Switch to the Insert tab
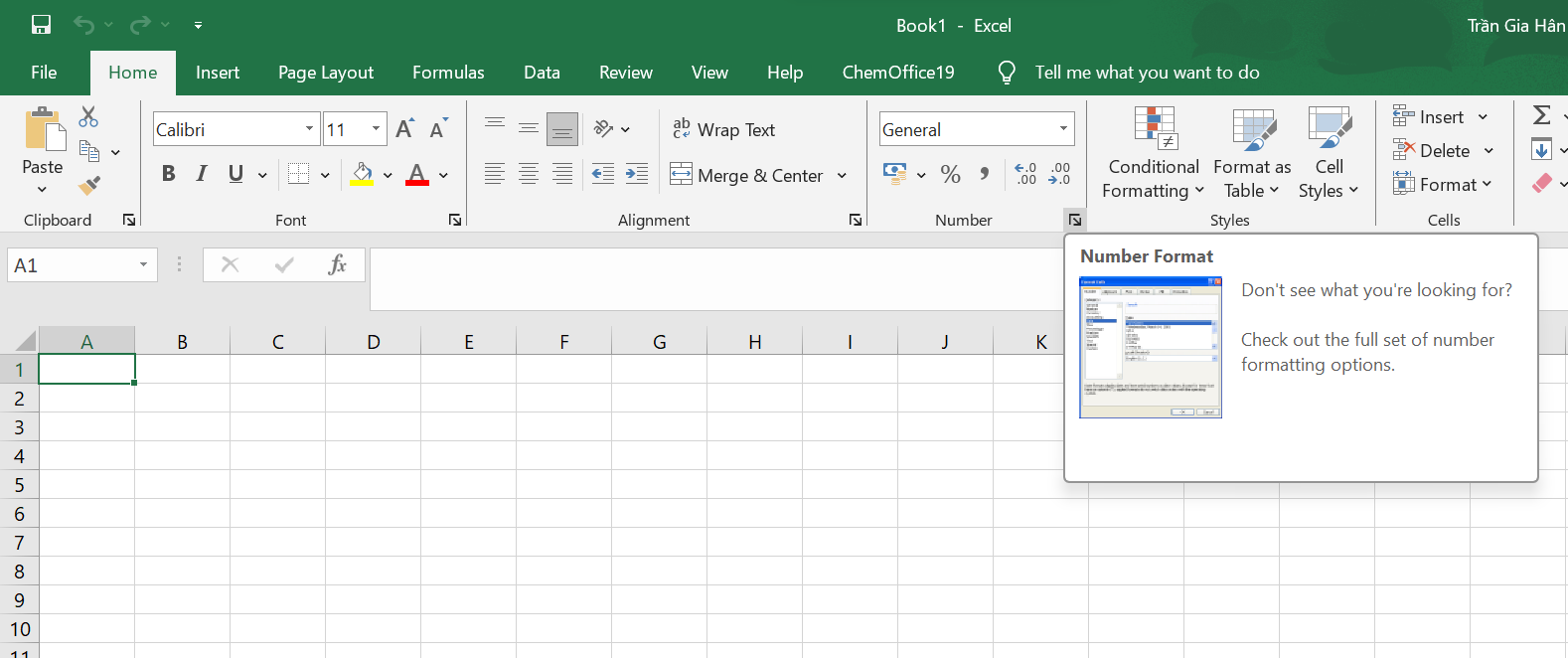The width and height of the screenshot is (1568, 658). 218,73
